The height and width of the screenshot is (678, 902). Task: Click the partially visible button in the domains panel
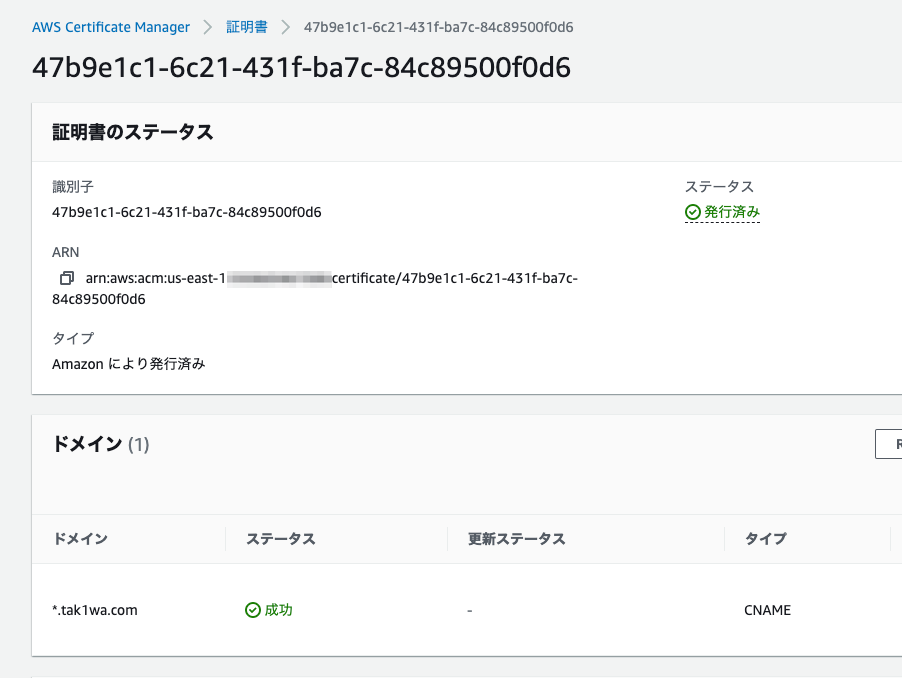(x=889, y=444)
